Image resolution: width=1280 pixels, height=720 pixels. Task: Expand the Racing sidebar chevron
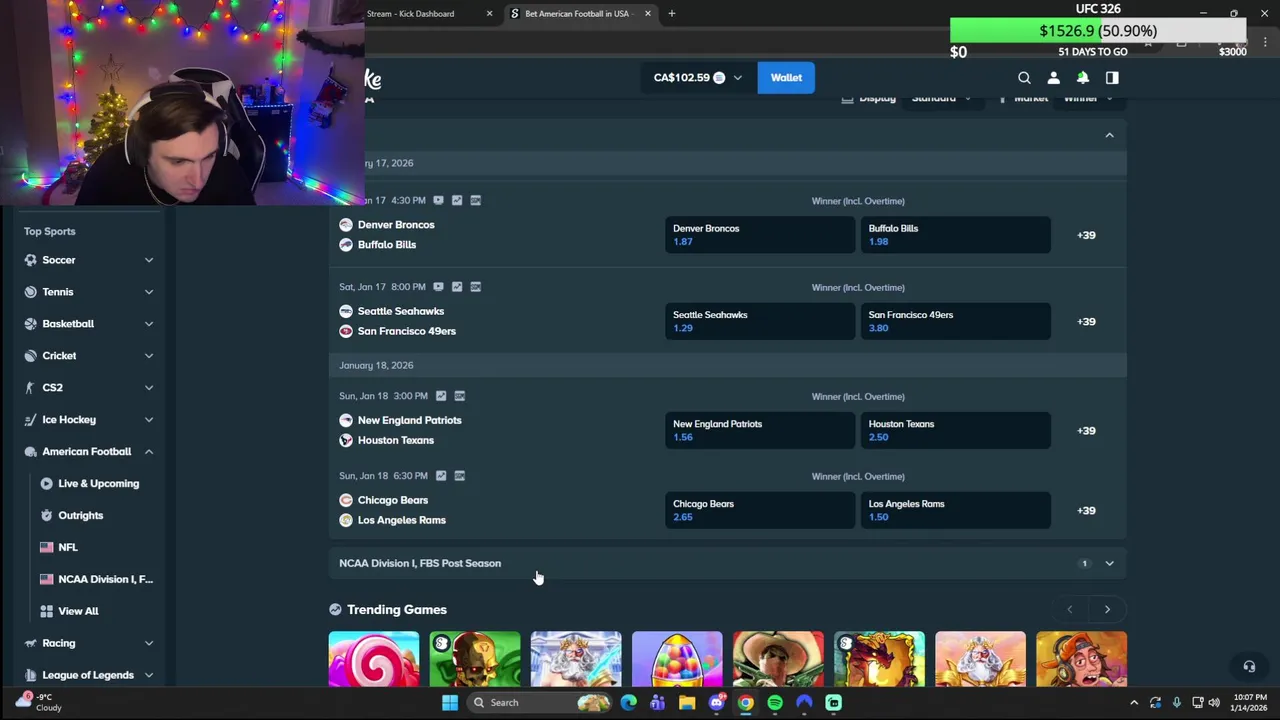[x=148, y=643]
